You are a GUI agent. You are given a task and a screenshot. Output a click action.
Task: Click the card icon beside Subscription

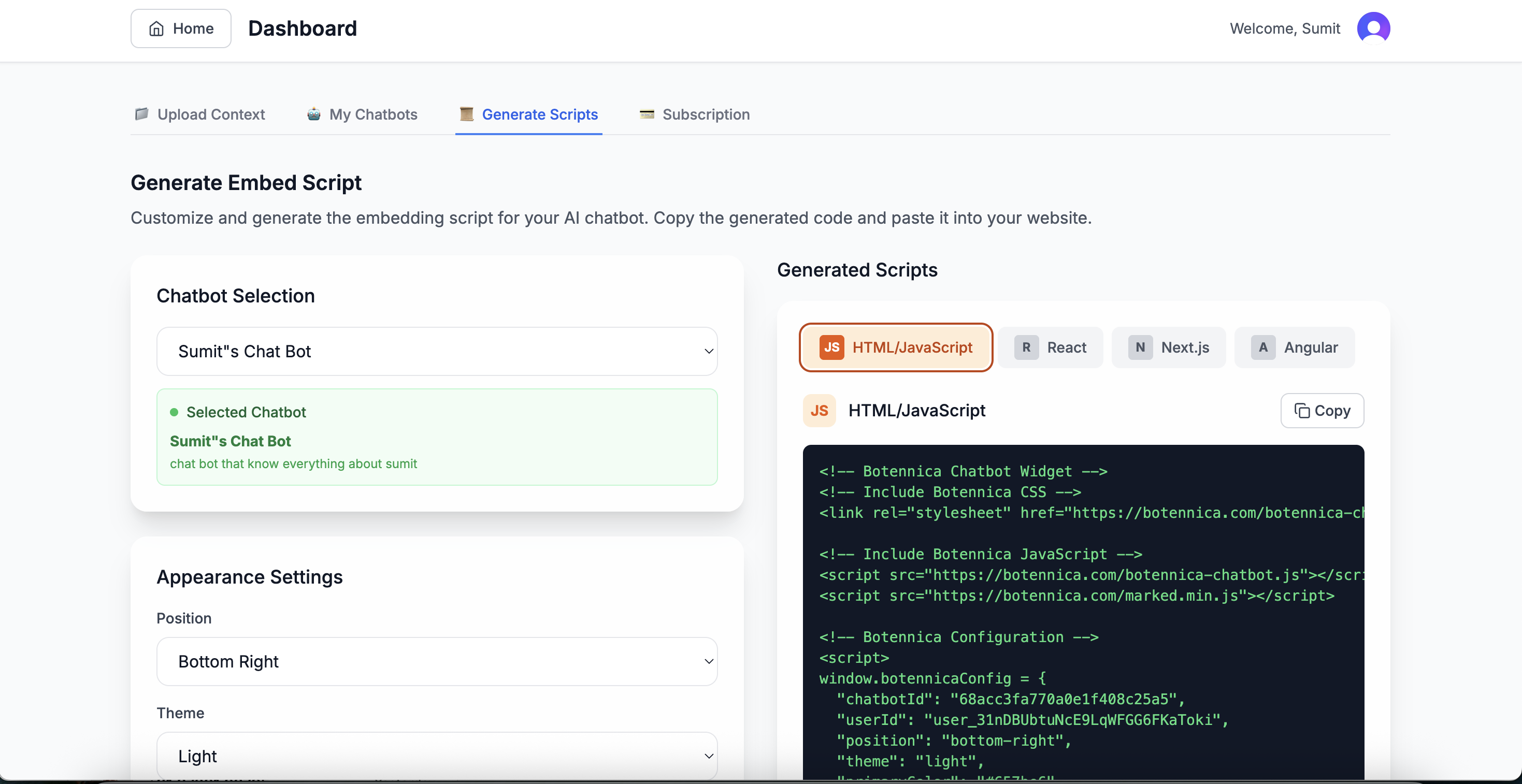tap(647, 114)
